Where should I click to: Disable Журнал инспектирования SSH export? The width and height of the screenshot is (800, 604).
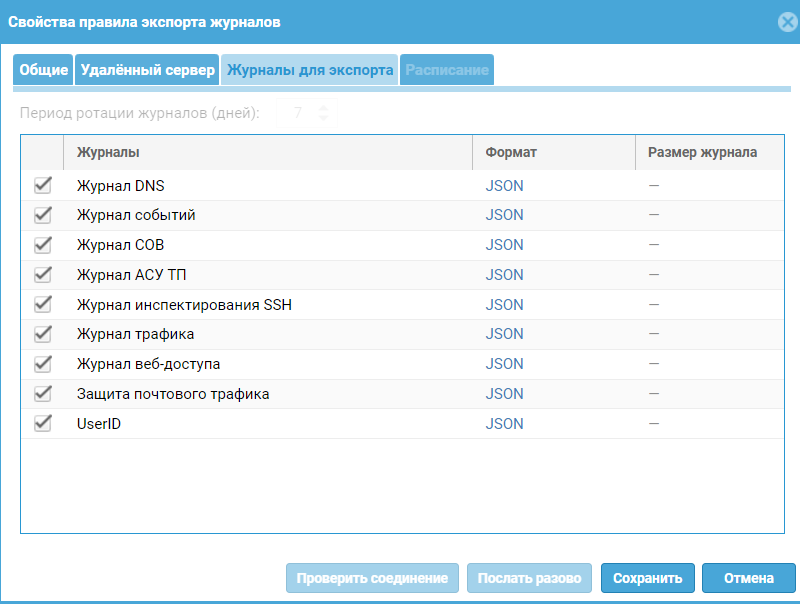(42, 304)
